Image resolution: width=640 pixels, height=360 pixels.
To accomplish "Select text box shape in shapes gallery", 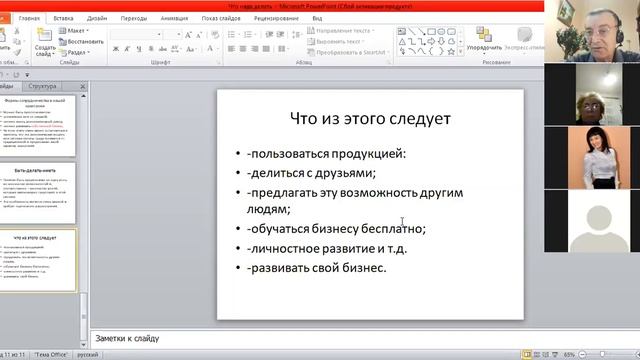I will point(402,31).
